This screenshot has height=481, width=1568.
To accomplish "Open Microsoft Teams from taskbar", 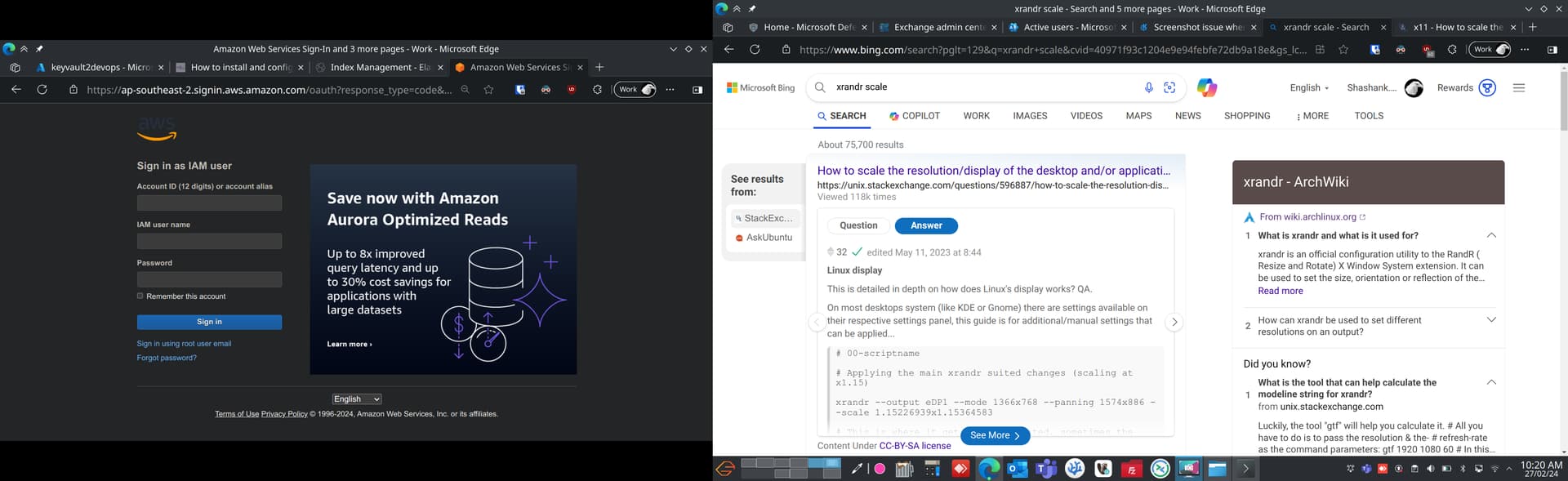I will pos(1046,469).
